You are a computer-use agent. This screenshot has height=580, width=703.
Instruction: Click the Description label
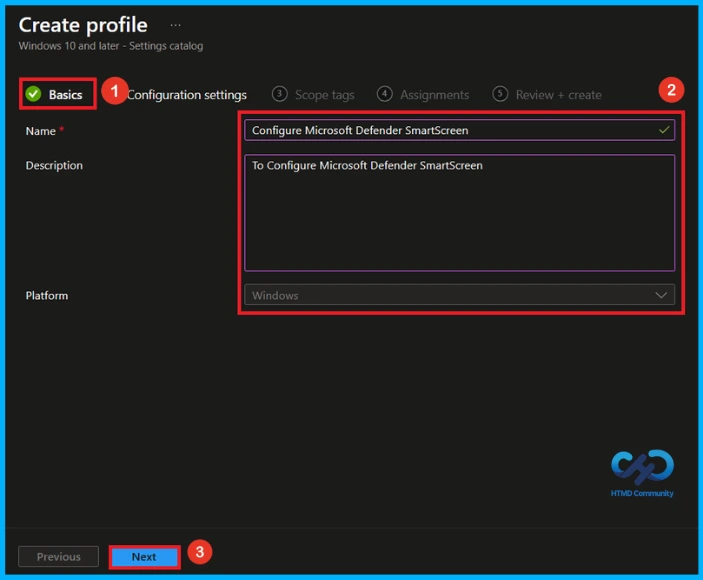tap(54, 166)
